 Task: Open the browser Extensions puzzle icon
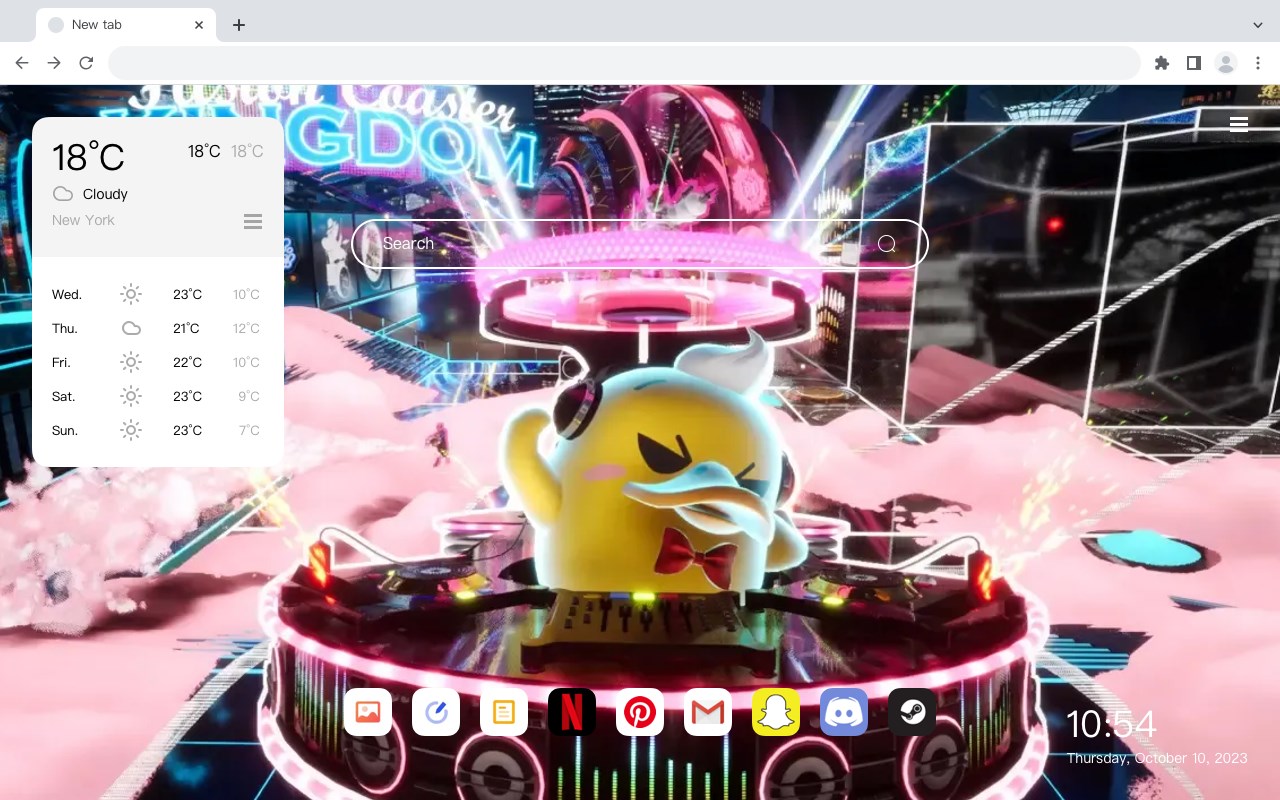pyautogui.click(x=1161, y=63)
